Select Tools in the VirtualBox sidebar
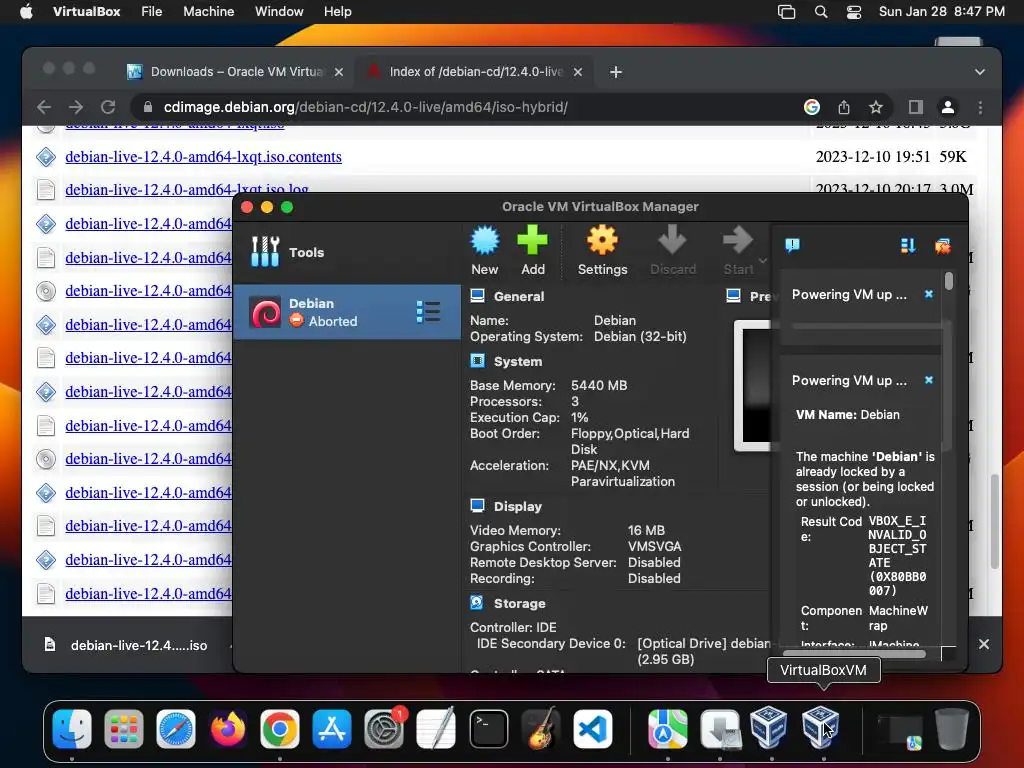 click(x=347, y=252)
